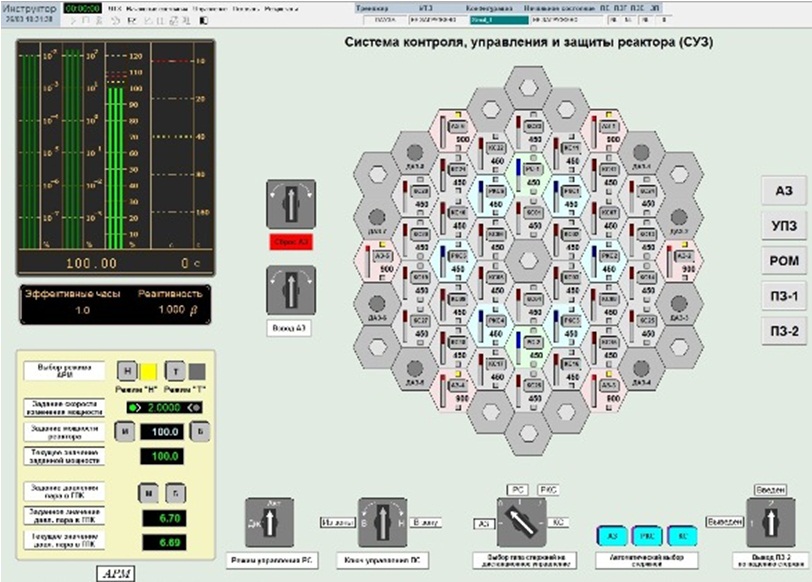The width and height of the screenshot is (812, 582).
Task: Select the АЗ-1 rod cell at upper right
Action: pyautogui.click(x=604, y=131)
